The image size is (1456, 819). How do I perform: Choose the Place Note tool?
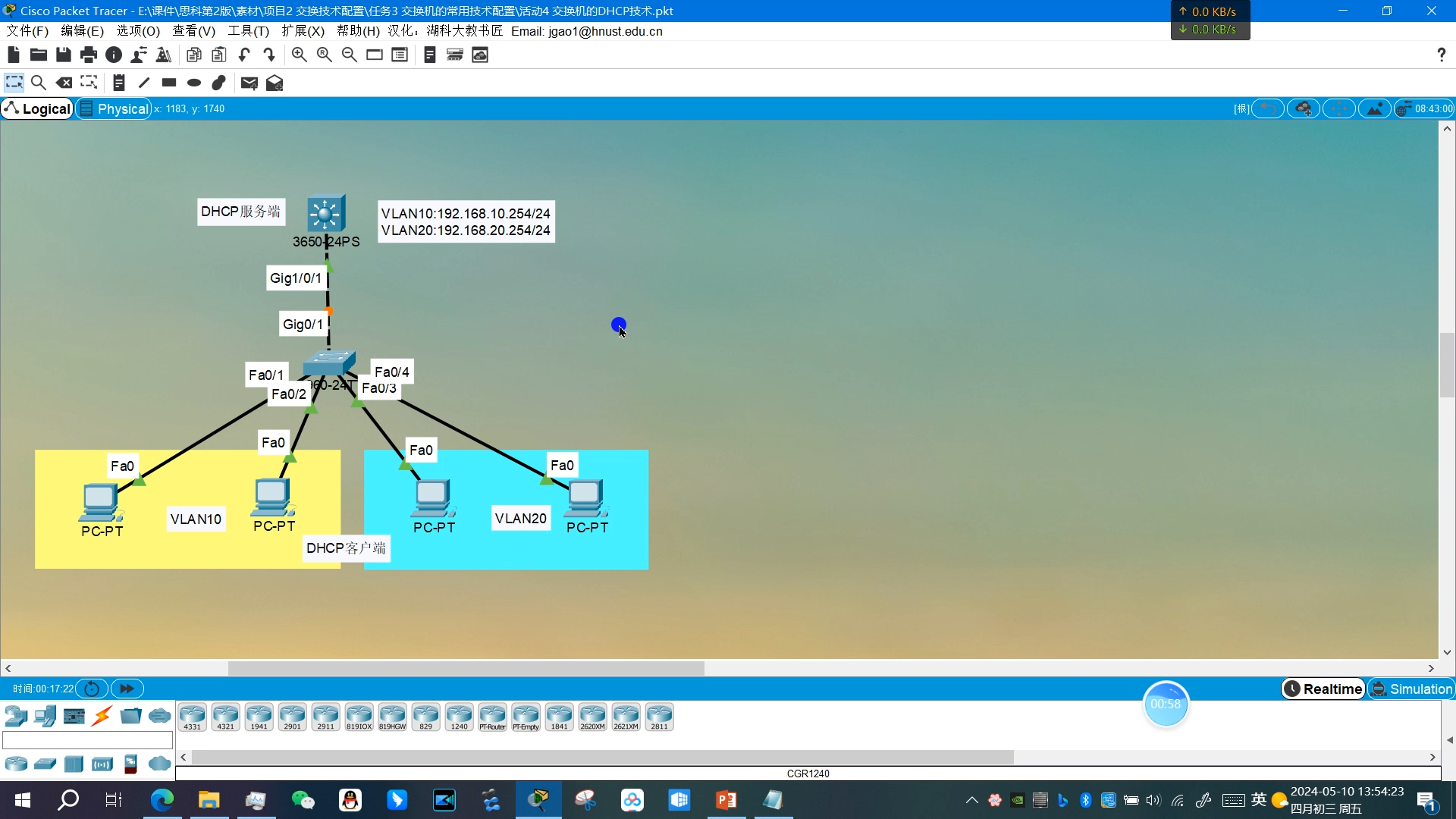[118, 83]
